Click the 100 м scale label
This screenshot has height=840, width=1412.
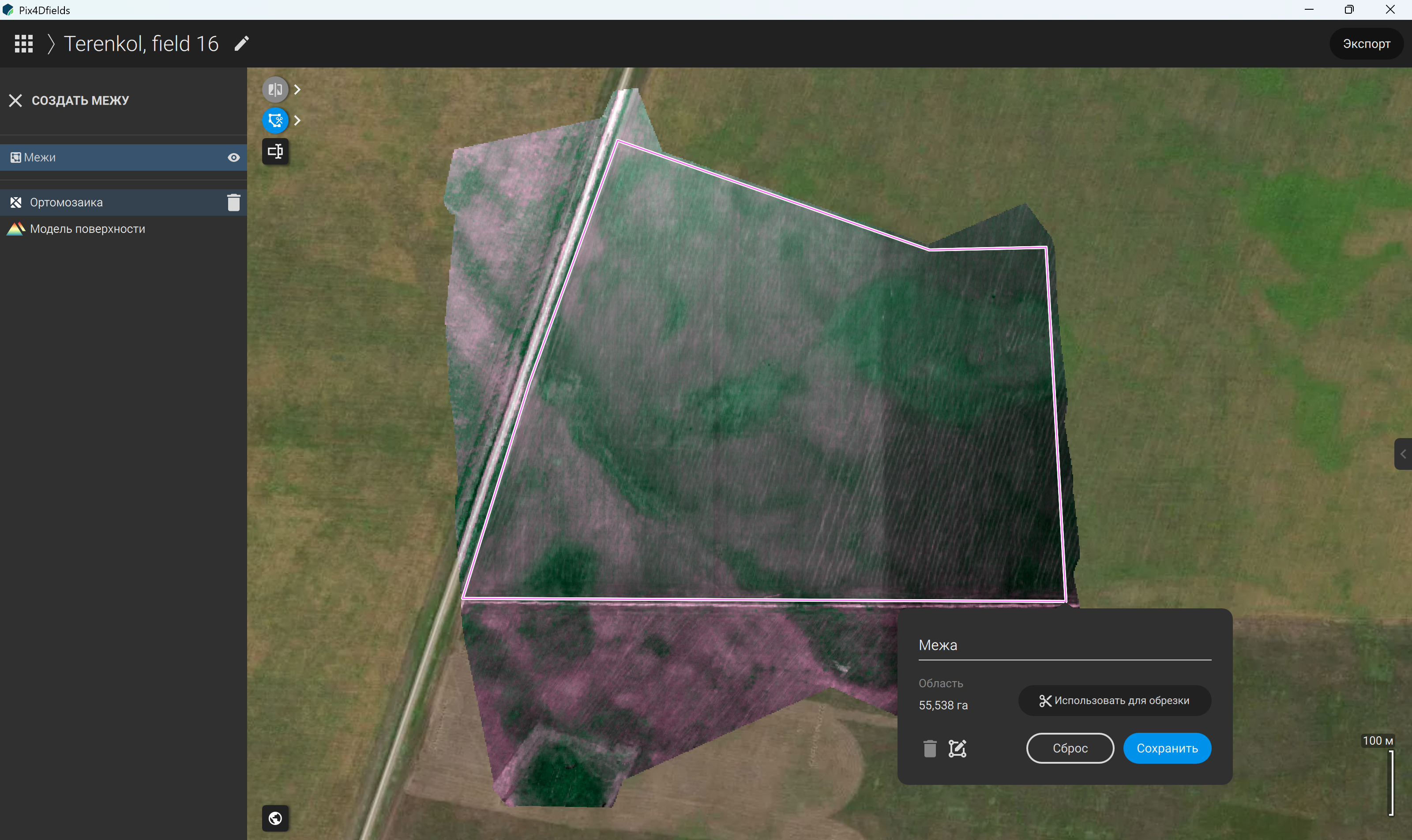coord(1378,740)
